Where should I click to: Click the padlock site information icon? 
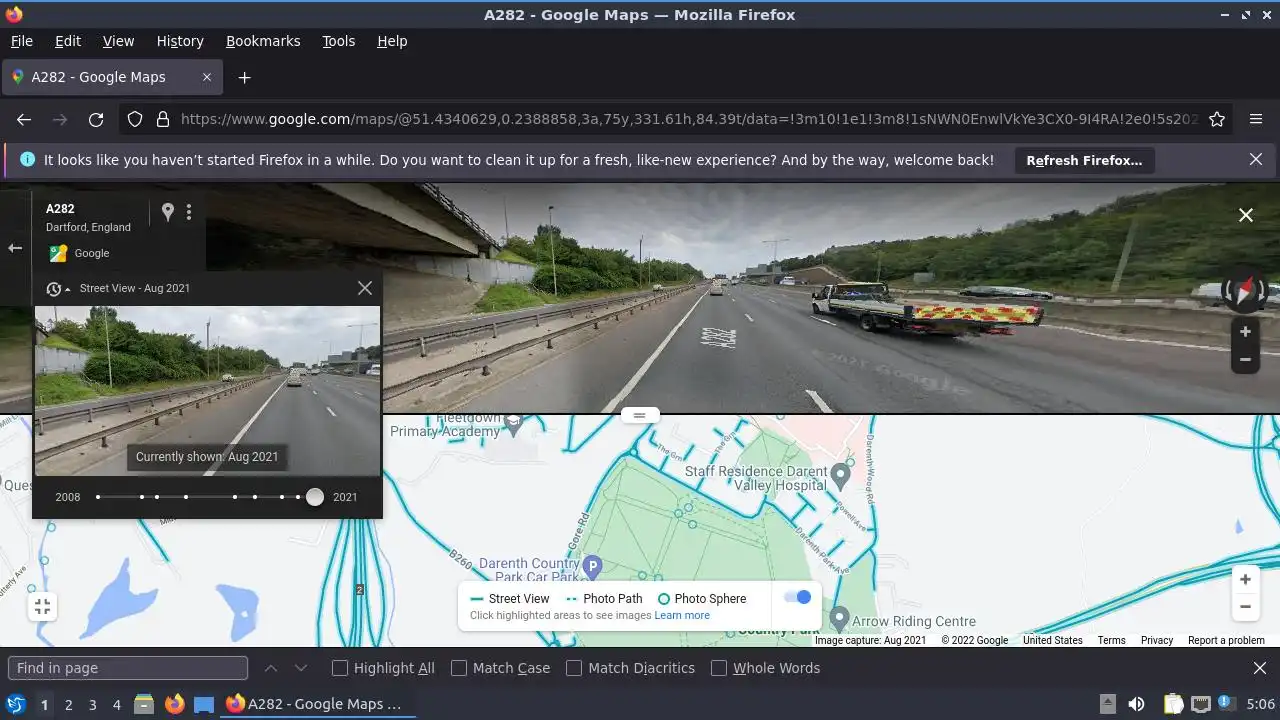163,119
